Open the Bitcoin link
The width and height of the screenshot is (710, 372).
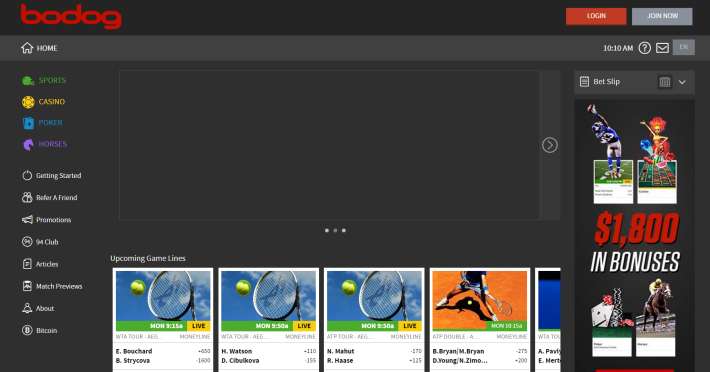pos(47,331)
